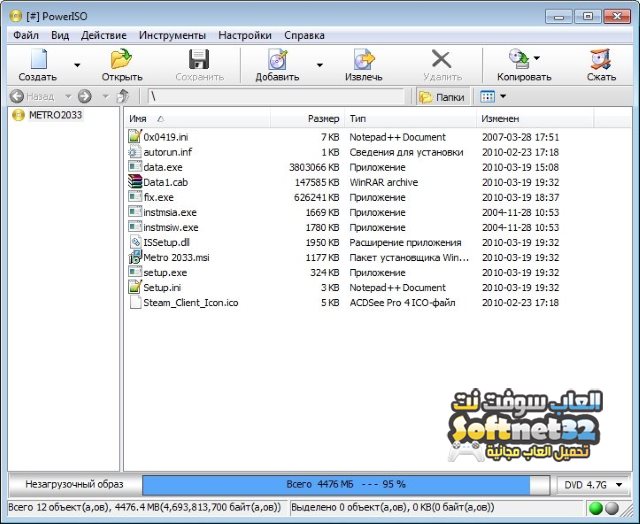Screen dimensions: 640x524
Task: Click the Удалить (Delete) X icon
Action: point(441,59)
